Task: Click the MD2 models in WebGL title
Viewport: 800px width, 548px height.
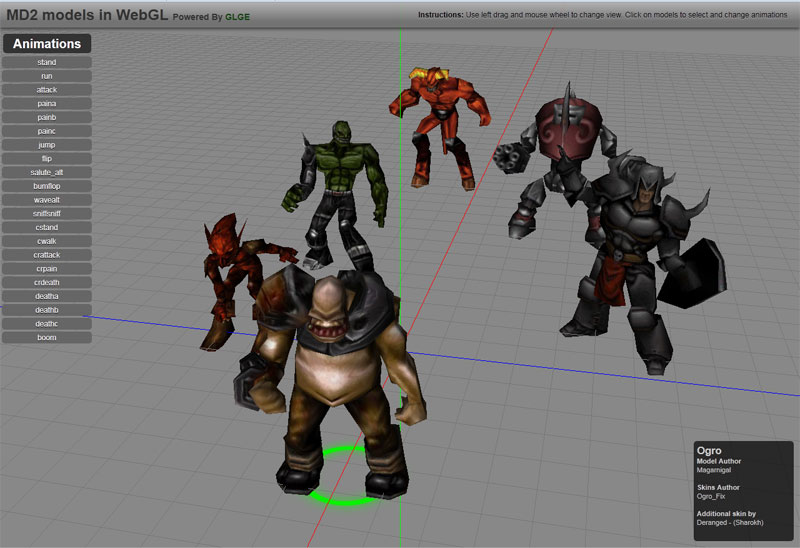Action: [x=87, y=15]
